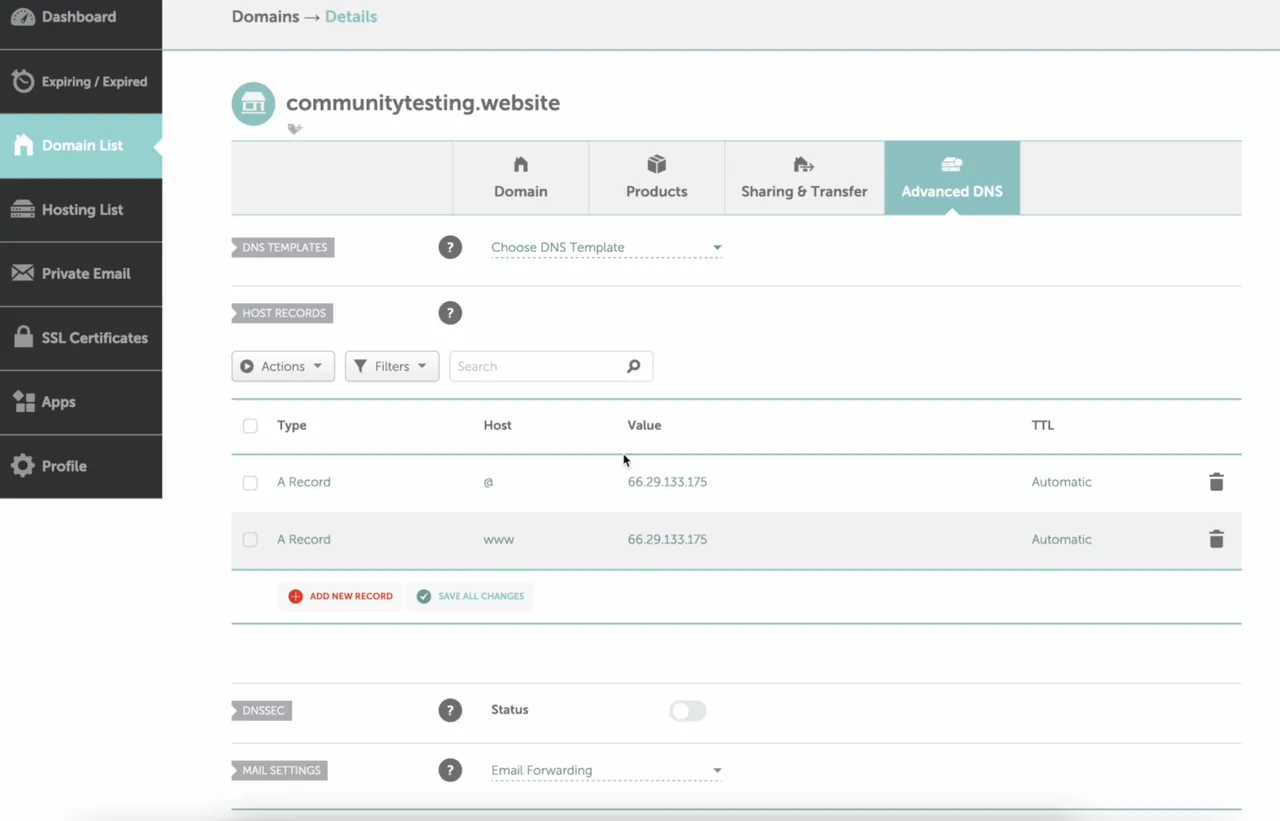Screen dimensions: 1280x821
Task: Delete the @ A Record via trash icon
Action: click(x=1216, y=482)
